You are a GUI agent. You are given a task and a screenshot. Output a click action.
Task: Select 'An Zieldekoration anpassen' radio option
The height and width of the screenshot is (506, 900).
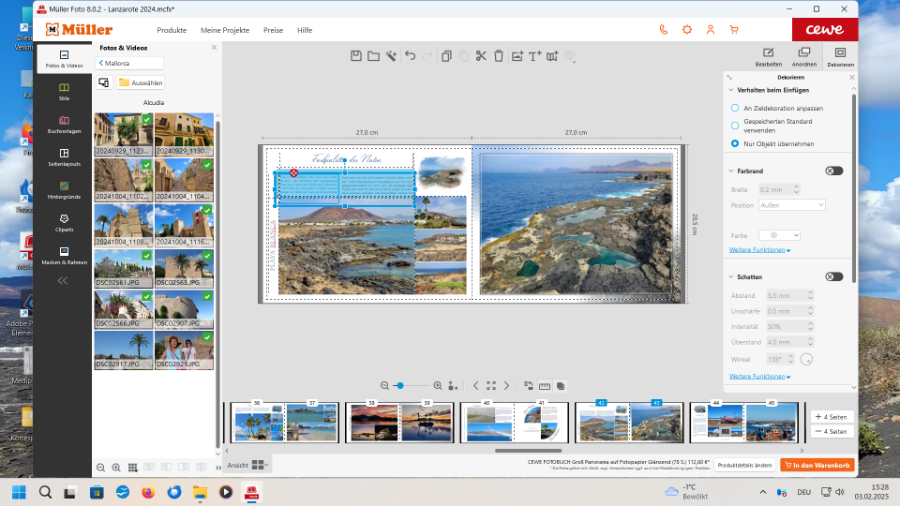[x=735, y=108]
